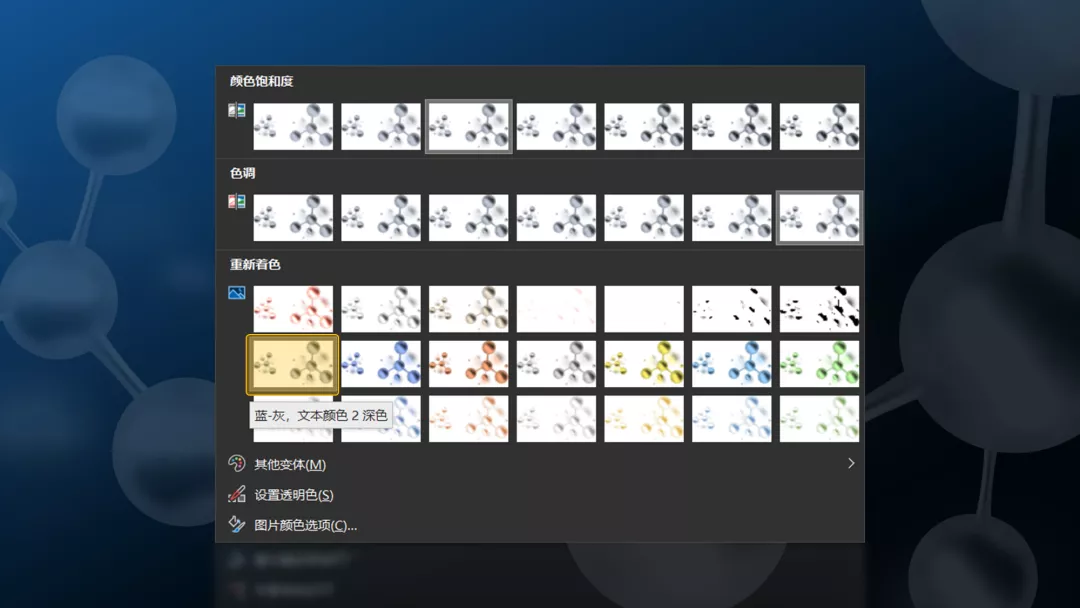This screenshot has height=608, width=1080.
Task: Click the picture color options icon
Action: click(x=237, y=524)
